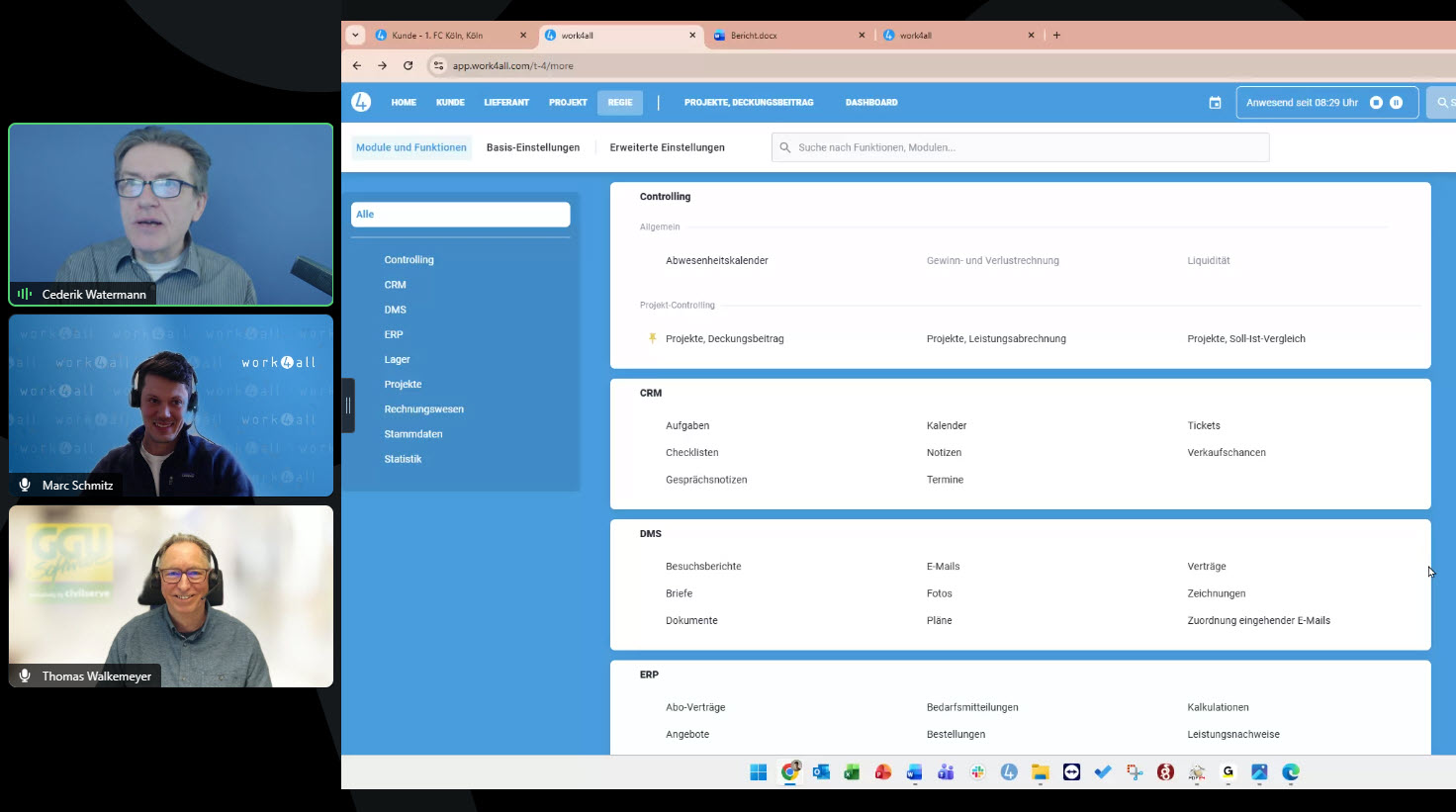This screenshot has width=1456, height=812.
Task: Open Microsoft To Do from the taskbar
Action: 1103,772
